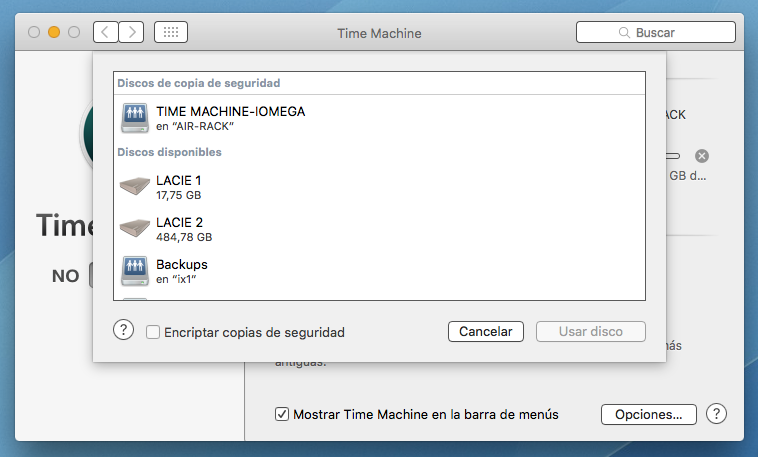
Task: Enable Encriptar copias de seguridad checkbox
Action: (x=153, y=332)
